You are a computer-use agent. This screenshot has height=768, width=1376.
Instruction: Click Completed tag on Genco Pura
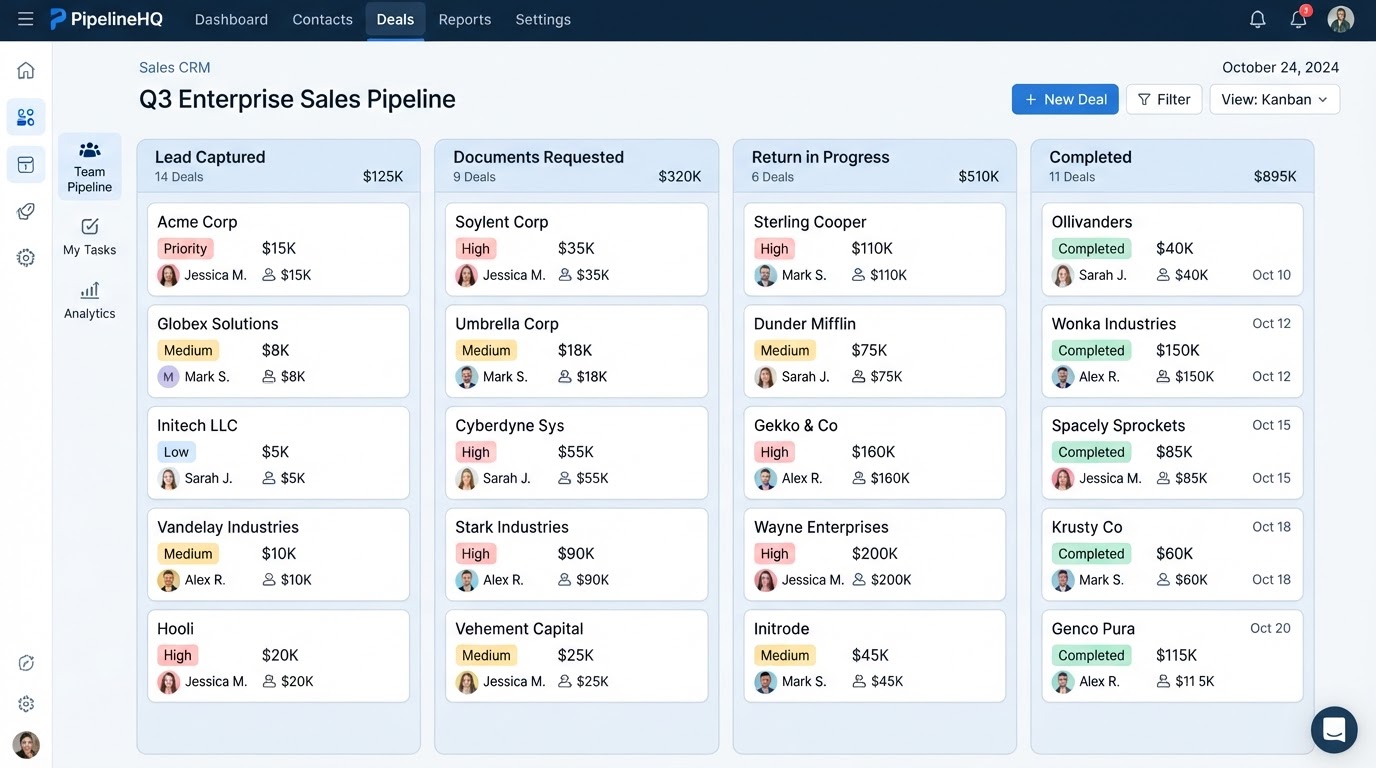point(1091,655)
